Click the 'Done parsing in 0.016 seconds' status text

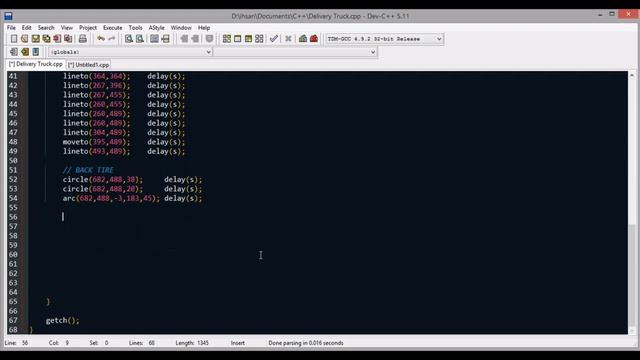(x=306, y=343)
